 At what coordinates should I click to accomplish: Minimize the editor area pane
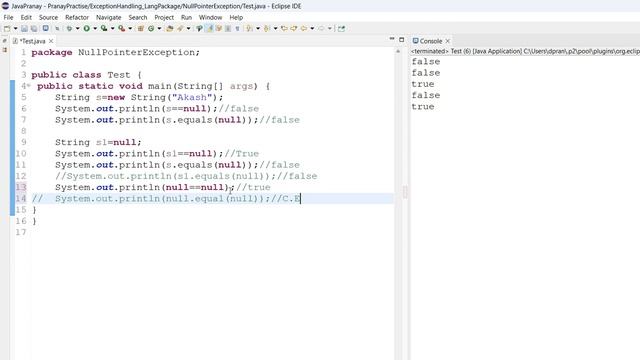click(x=392, y=39)
